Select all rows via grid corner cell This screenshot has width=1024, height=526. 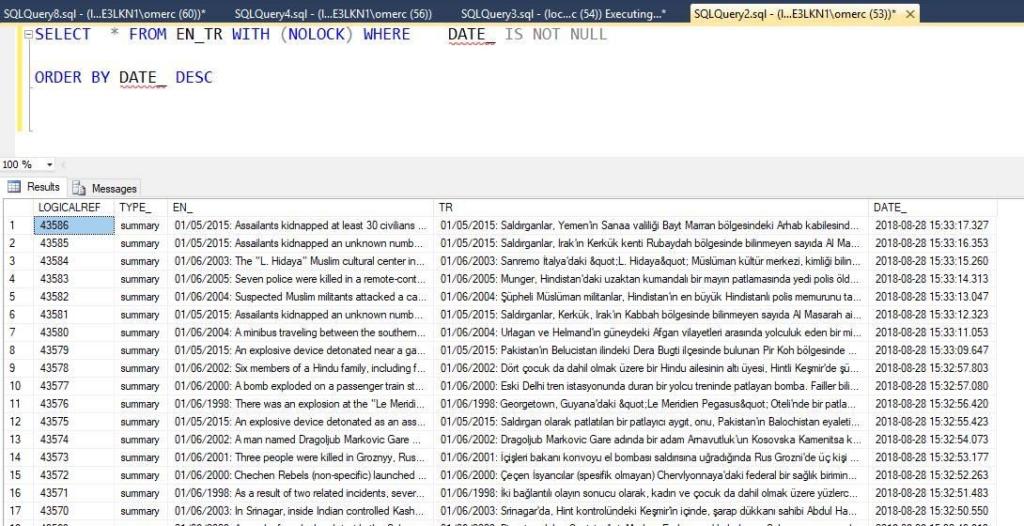click(x=17, y=207)
